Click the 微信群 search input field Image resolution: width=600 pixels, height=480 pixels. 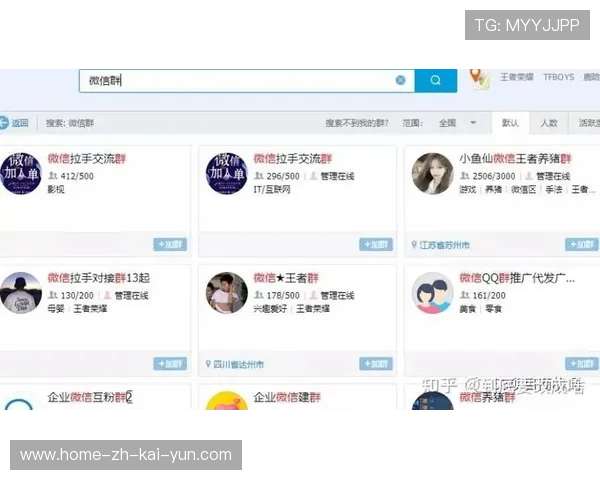pyautogui.click(x=246, y=81)
